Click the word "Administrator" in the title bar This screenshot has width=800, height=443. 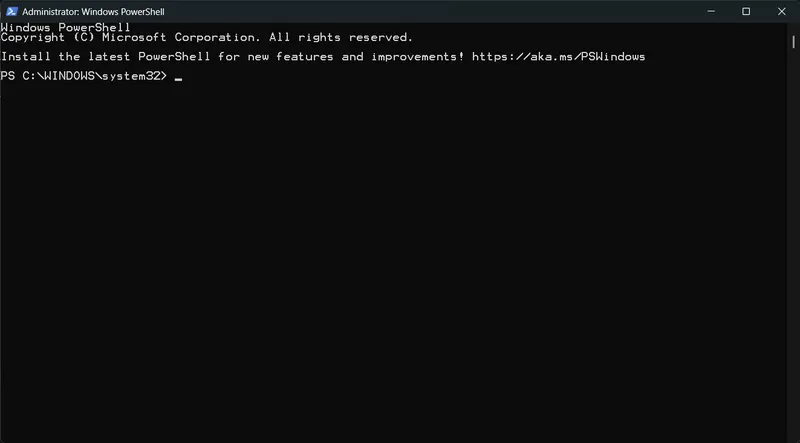[54, 11]
